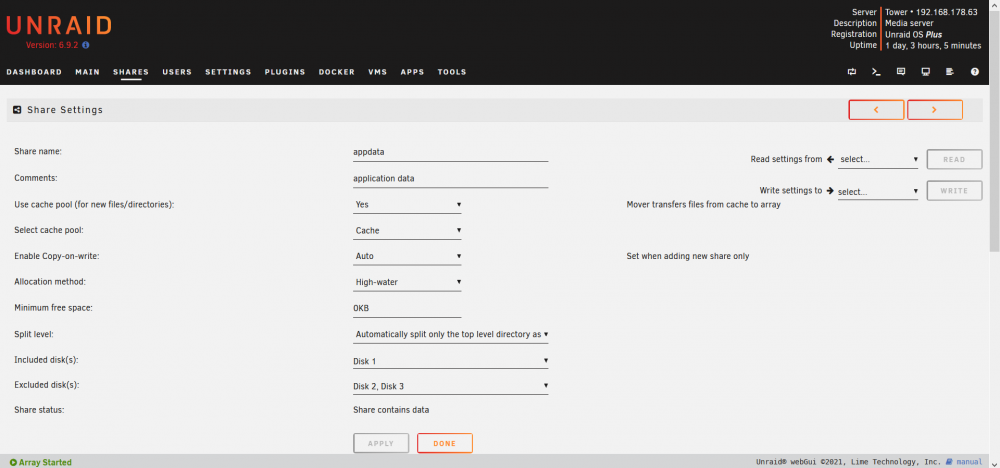The width and height of the screenshot is (1000, 468).
Task: Go to previous share with left arrow button
Action: click(876, 110)
